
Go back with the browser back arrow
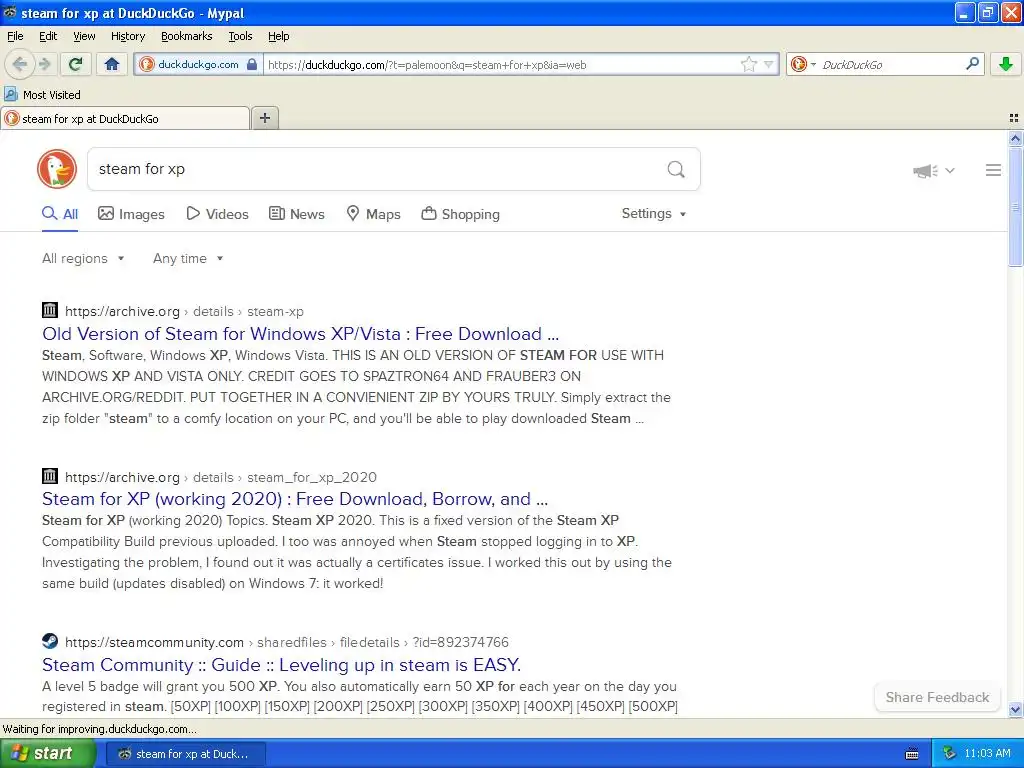click(x=20, y=64)
